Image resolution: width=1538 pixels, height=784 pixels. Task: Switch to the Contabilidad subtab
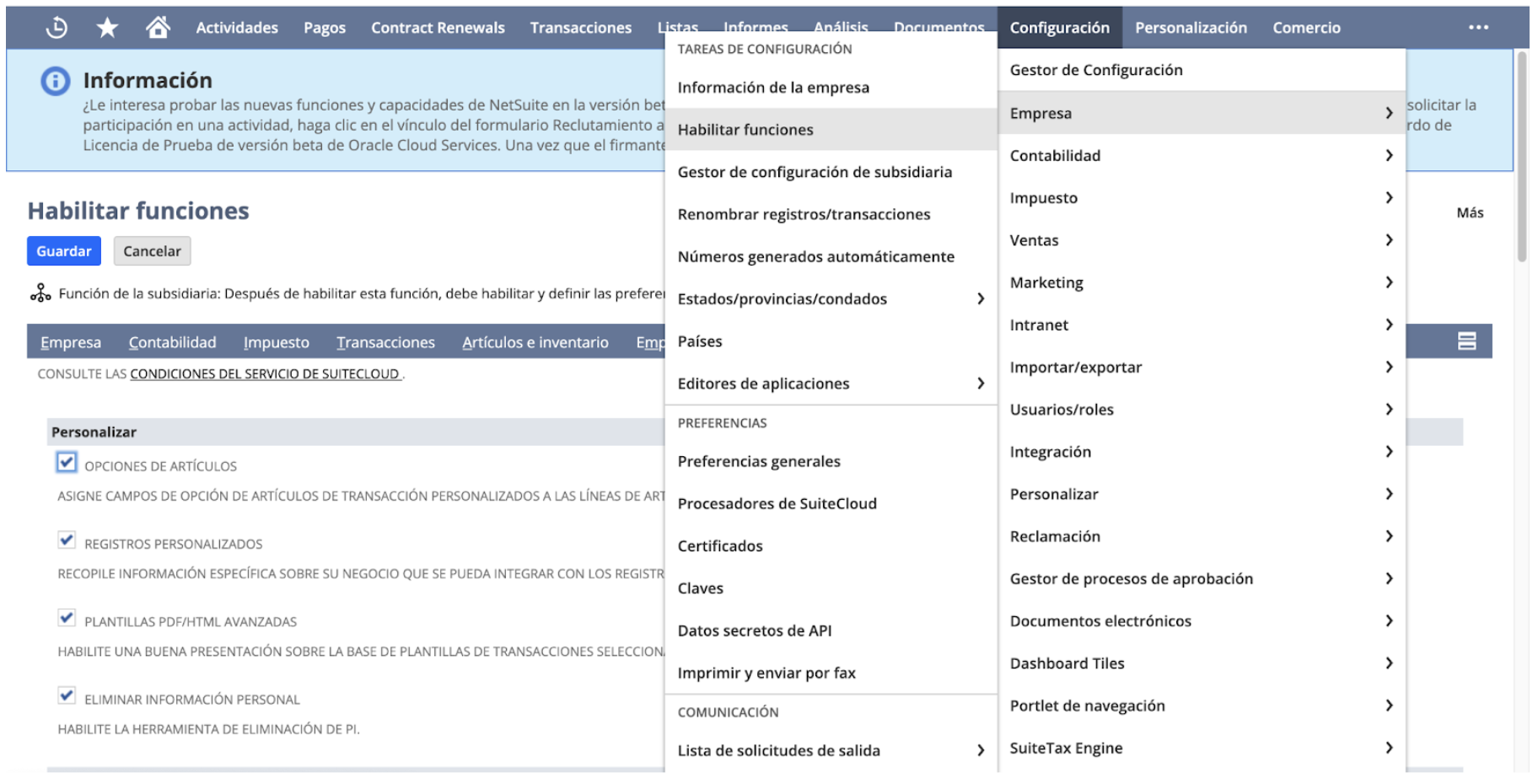pyautogui.click(x=173, y=342)
